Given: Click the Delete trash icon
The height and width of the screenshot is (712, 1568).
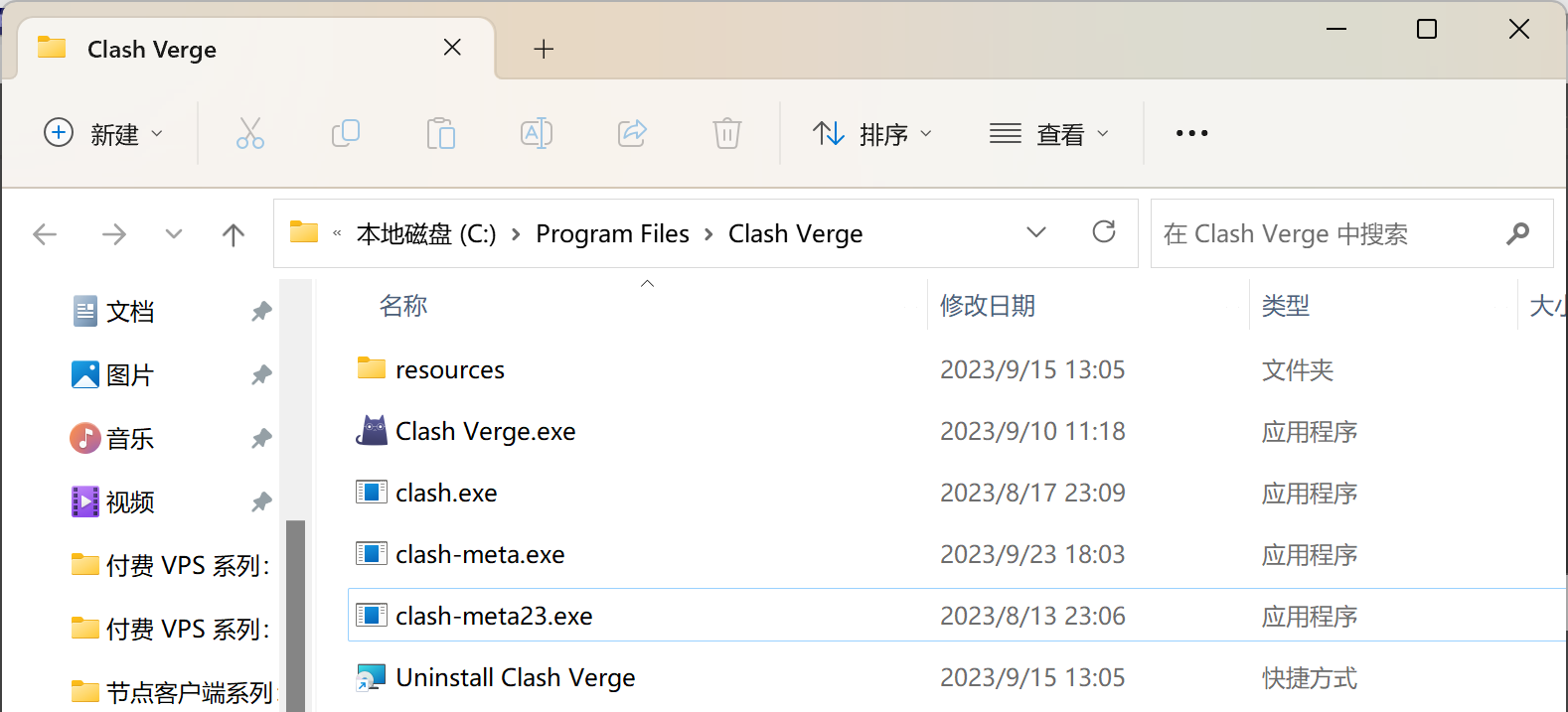Looking at the screenshot, I should pyautogui.click(x=727, y=133).
